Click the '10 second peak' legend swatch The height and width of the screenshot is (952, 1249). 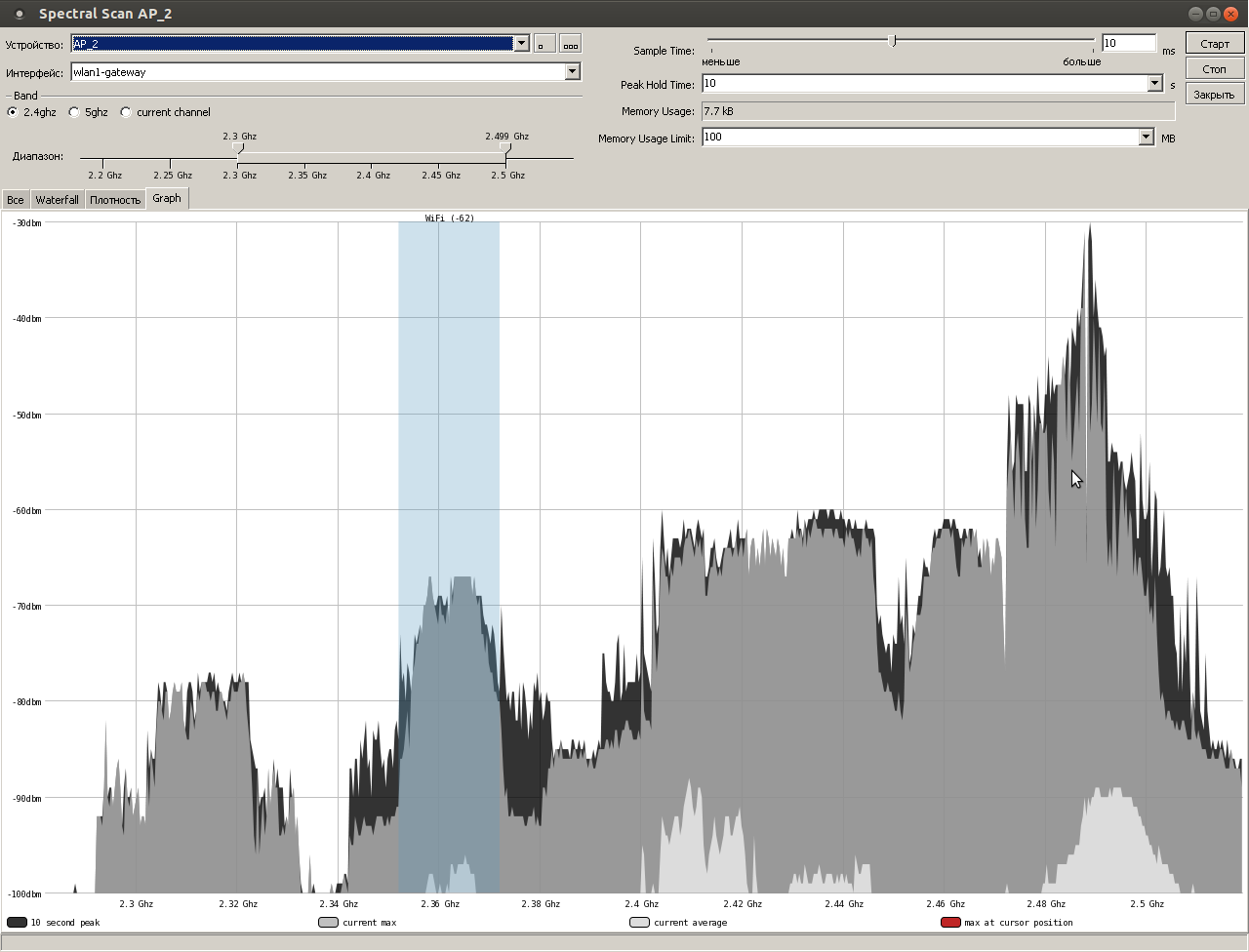17,922
